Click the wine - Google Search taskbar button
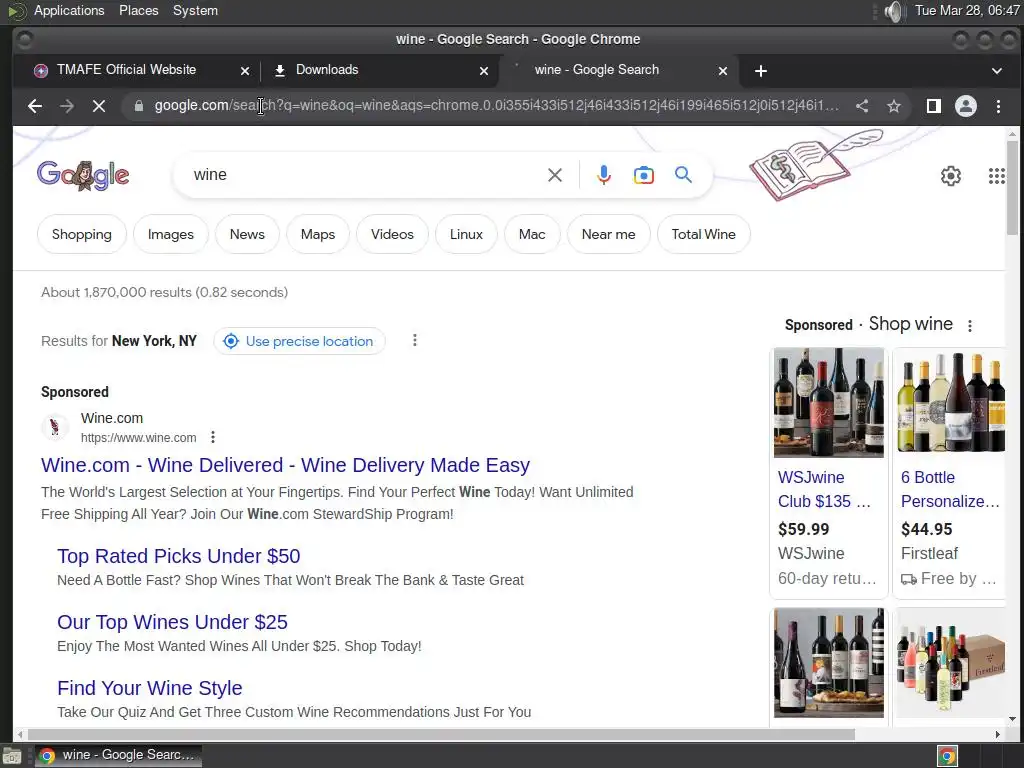The height and width of the screenshot is (768, 1024). (118, 756)
